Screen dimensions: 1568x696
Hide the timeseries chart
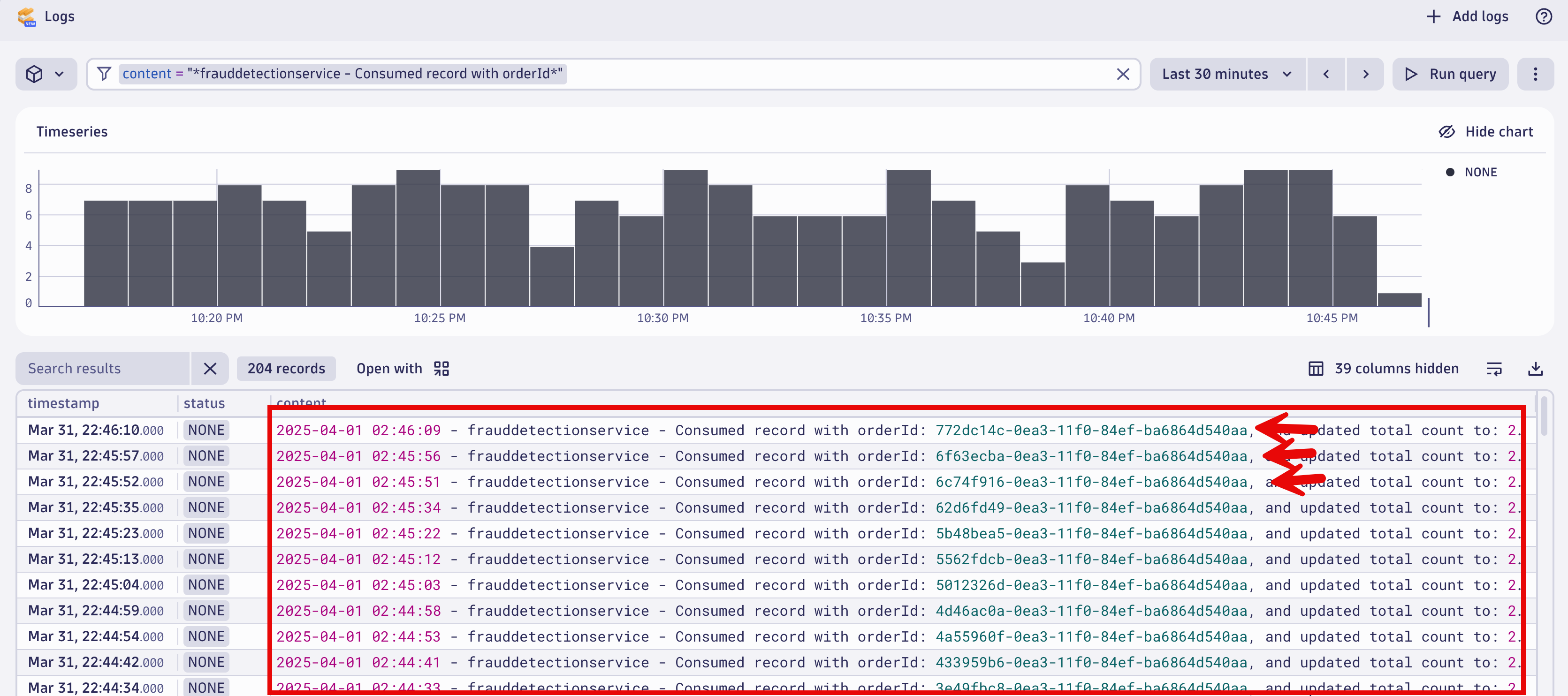click(x=1485, y=131)
